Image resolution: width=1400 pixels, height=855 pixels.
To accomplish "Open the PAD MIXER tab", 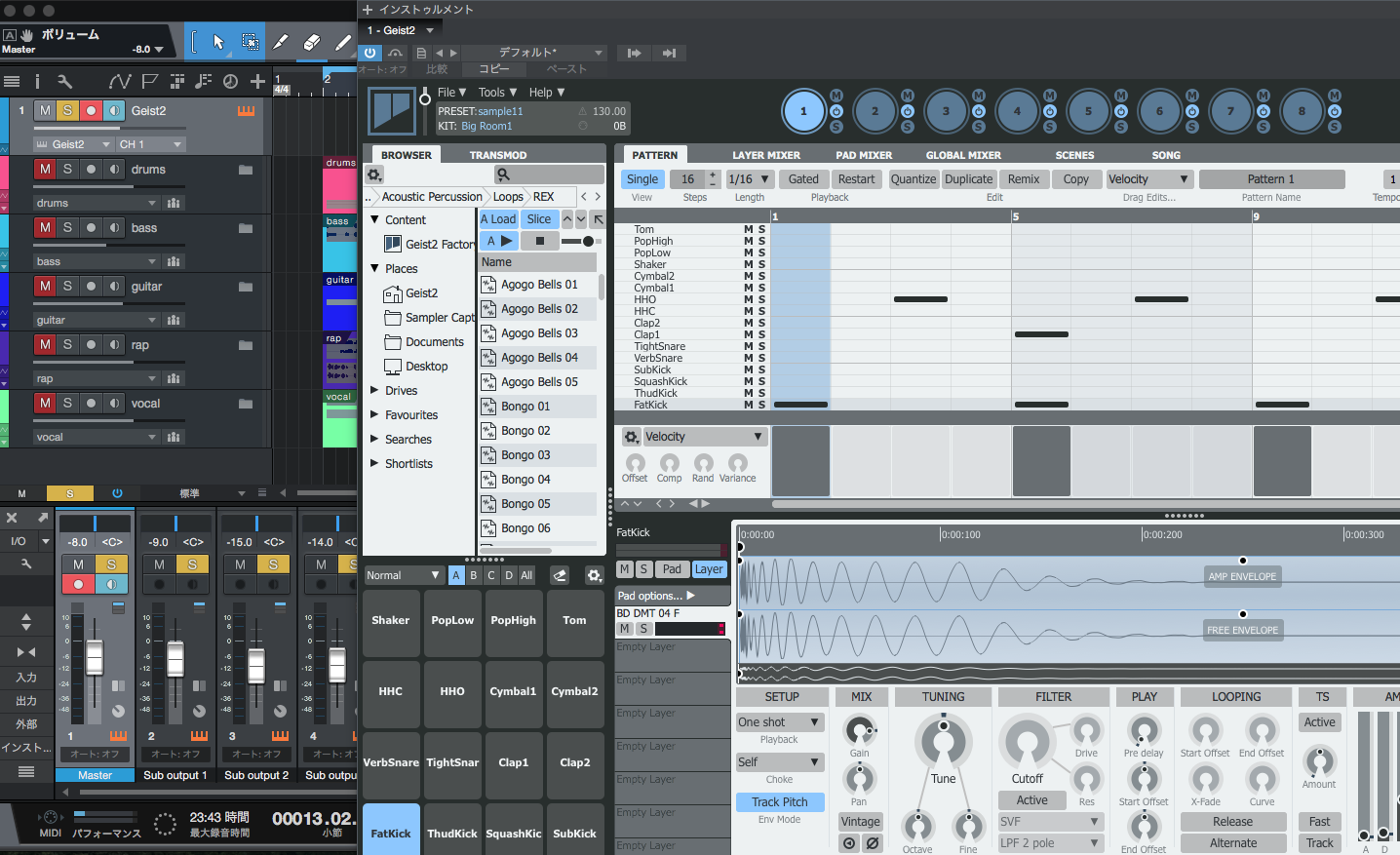I will click(864, 155).
